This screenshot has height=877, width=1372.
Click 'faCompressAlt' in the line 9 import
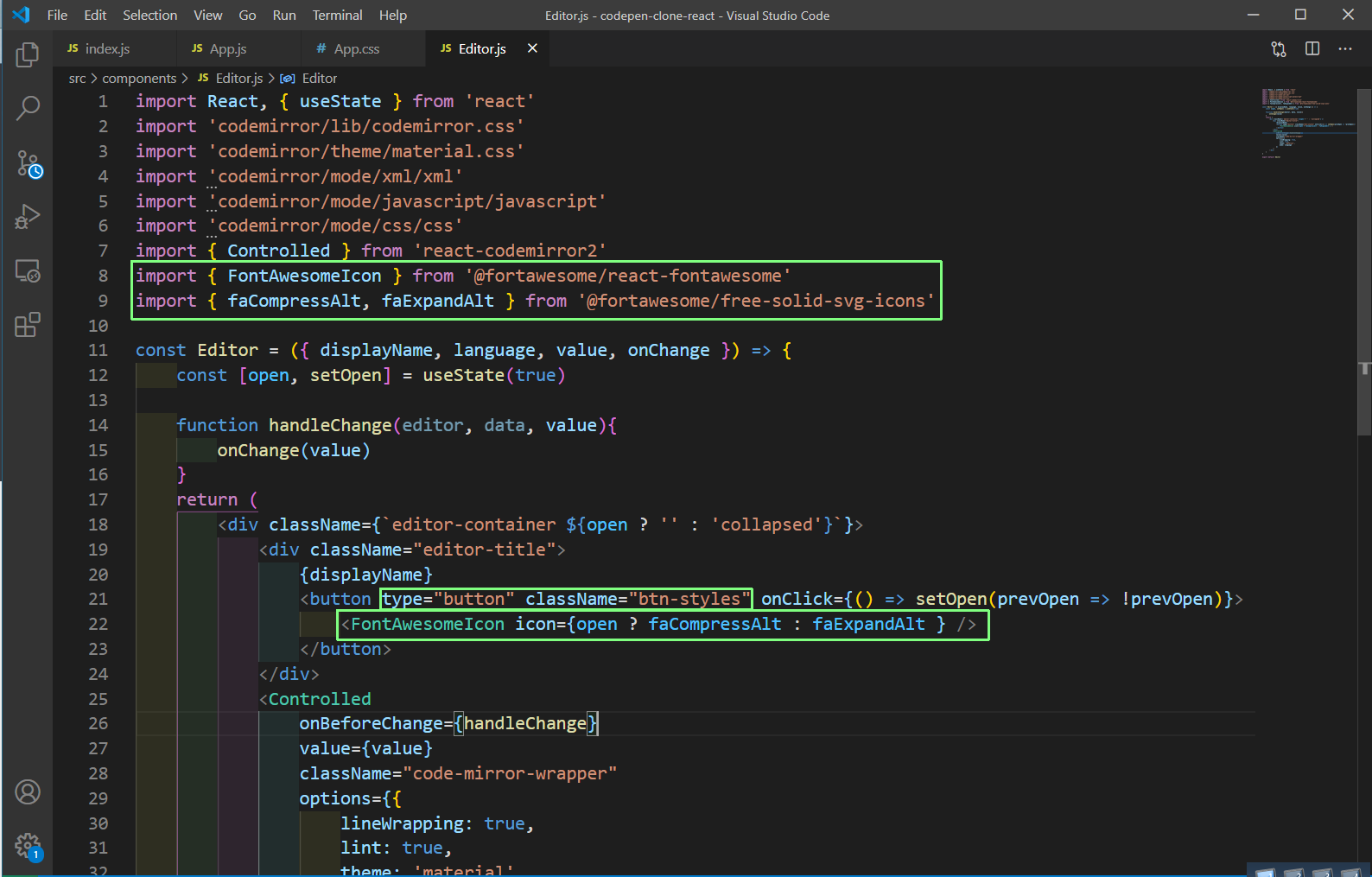pyautogui.click(x=294, y=301)
